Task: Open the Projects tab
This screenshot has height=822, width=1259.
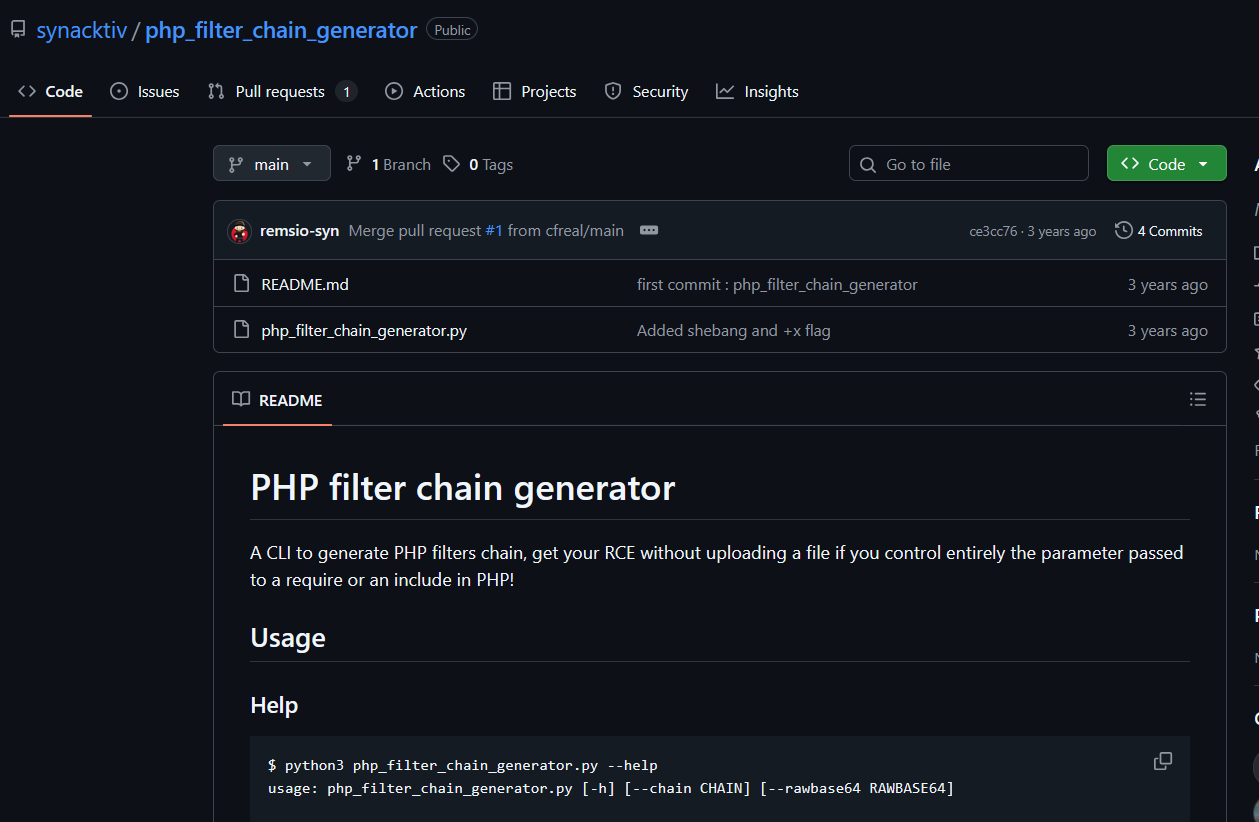Action: [535, 92]
